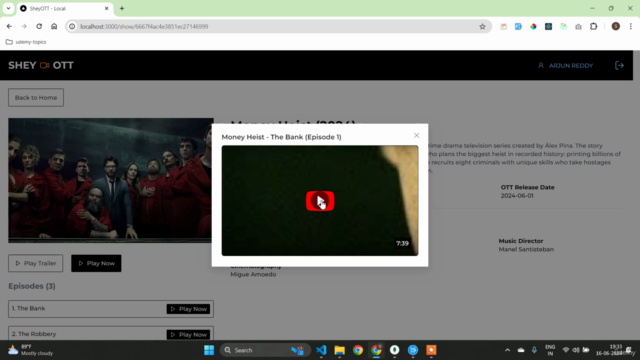Click the logout icon in header
Screen dimensions: 640x360
click(x=619, y=65)
